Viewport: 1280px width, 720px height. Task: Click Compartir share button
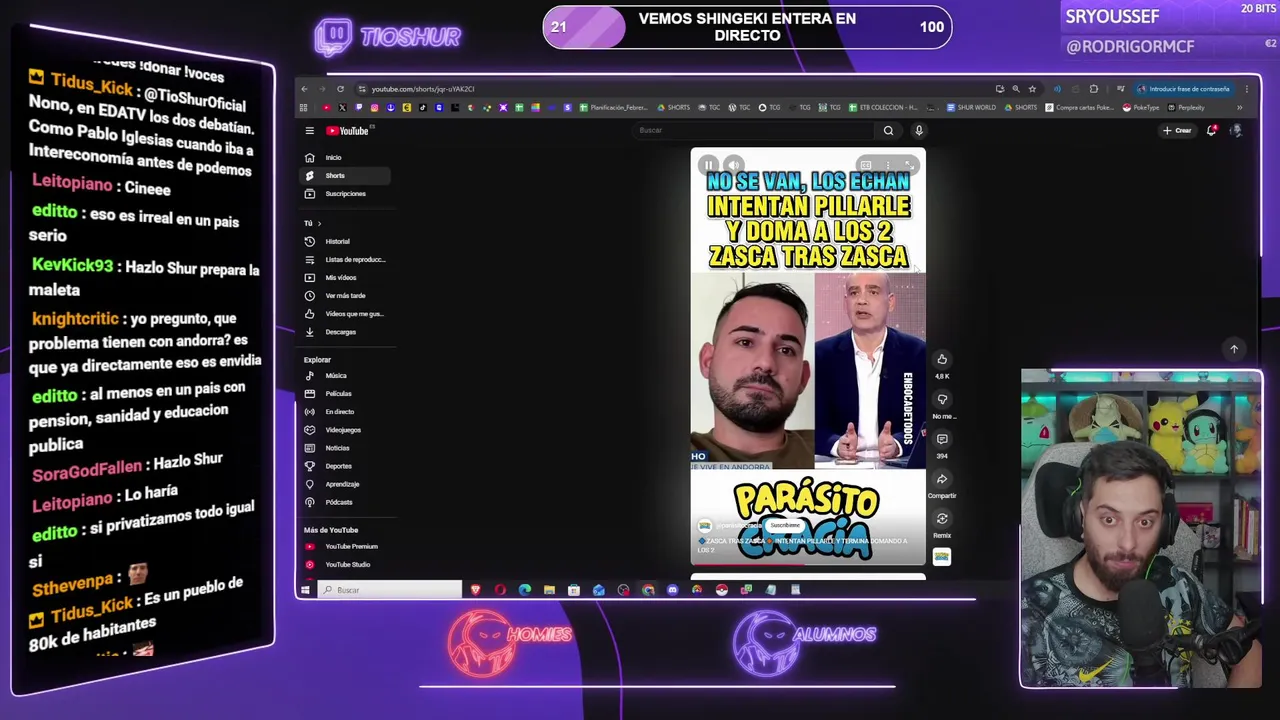point(942,479)
